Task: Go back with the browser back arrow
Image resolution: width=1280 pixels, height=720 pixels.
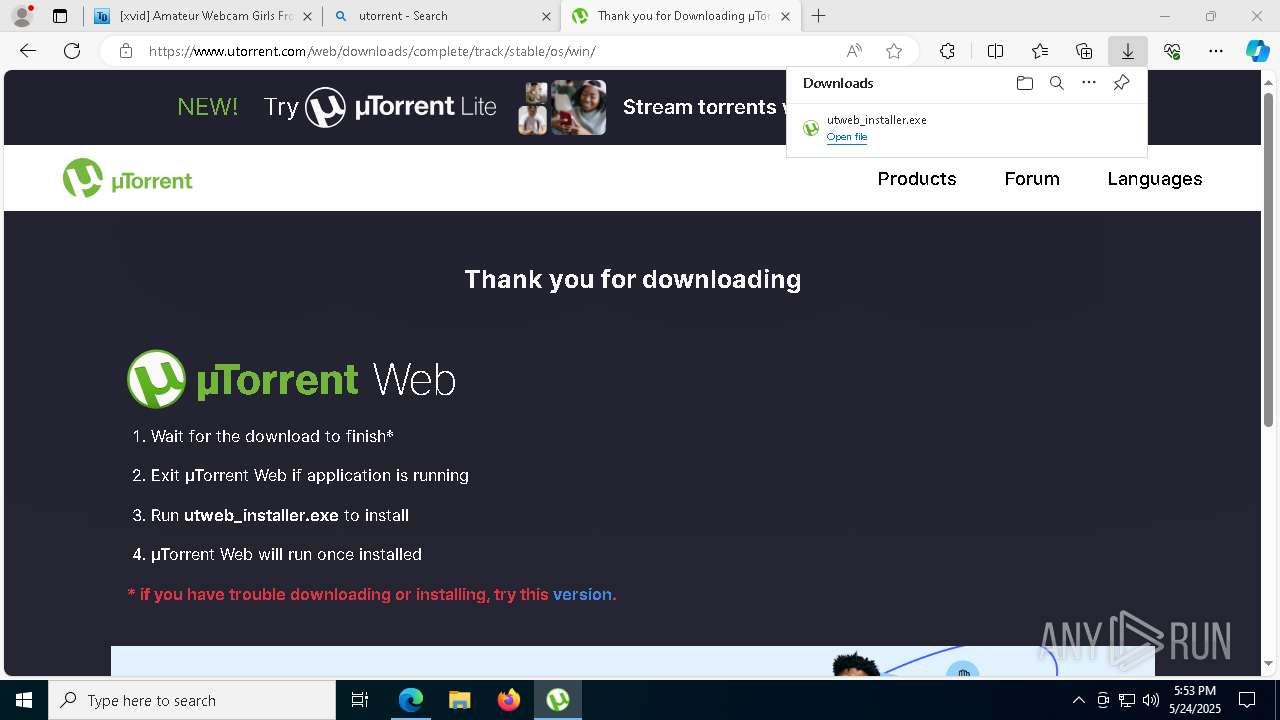Action: pos(28,51)
